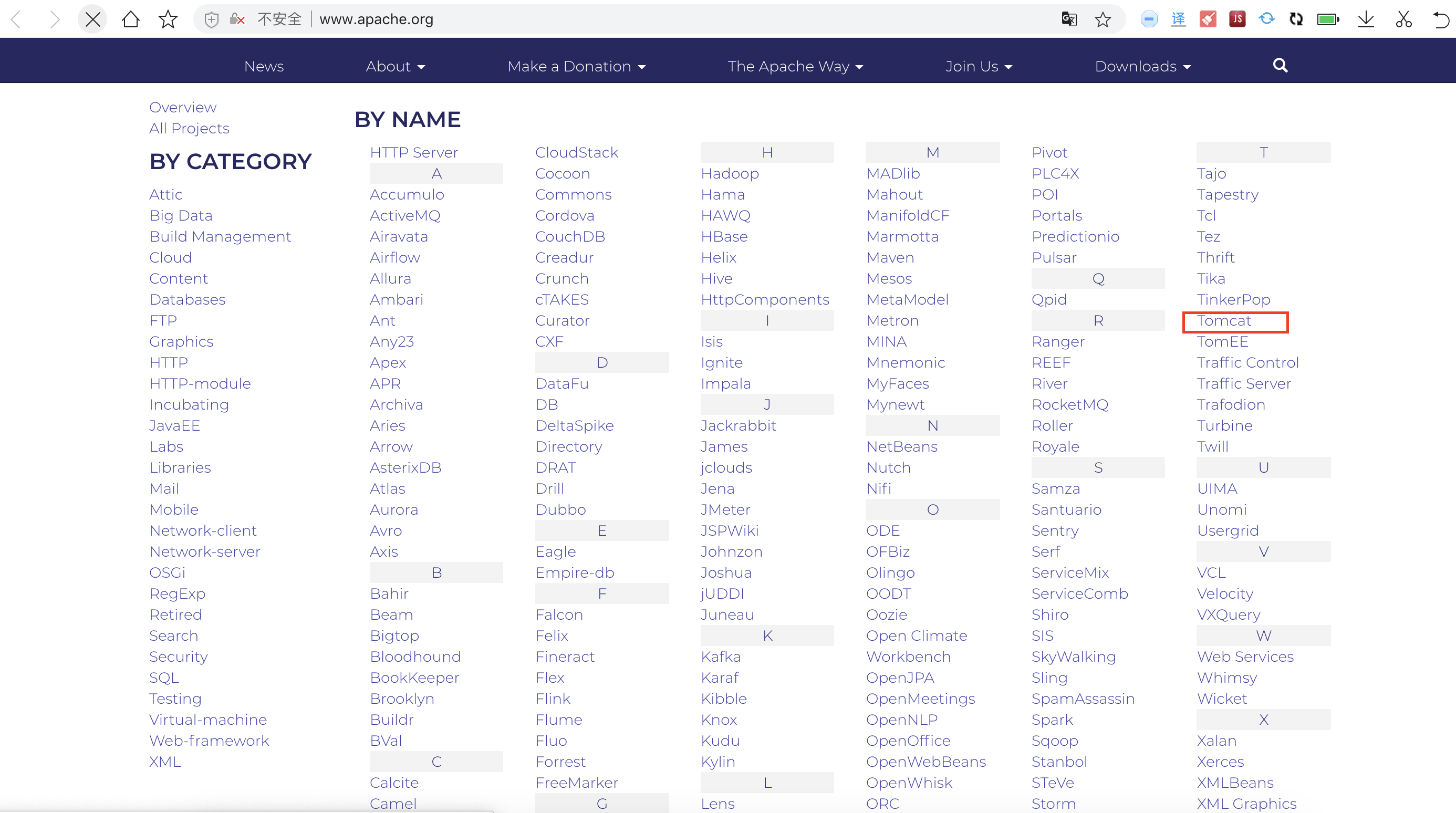This screenshot has width=1456, height=813.
Task: Click the insecure lock warning icon
Action: 237,20
